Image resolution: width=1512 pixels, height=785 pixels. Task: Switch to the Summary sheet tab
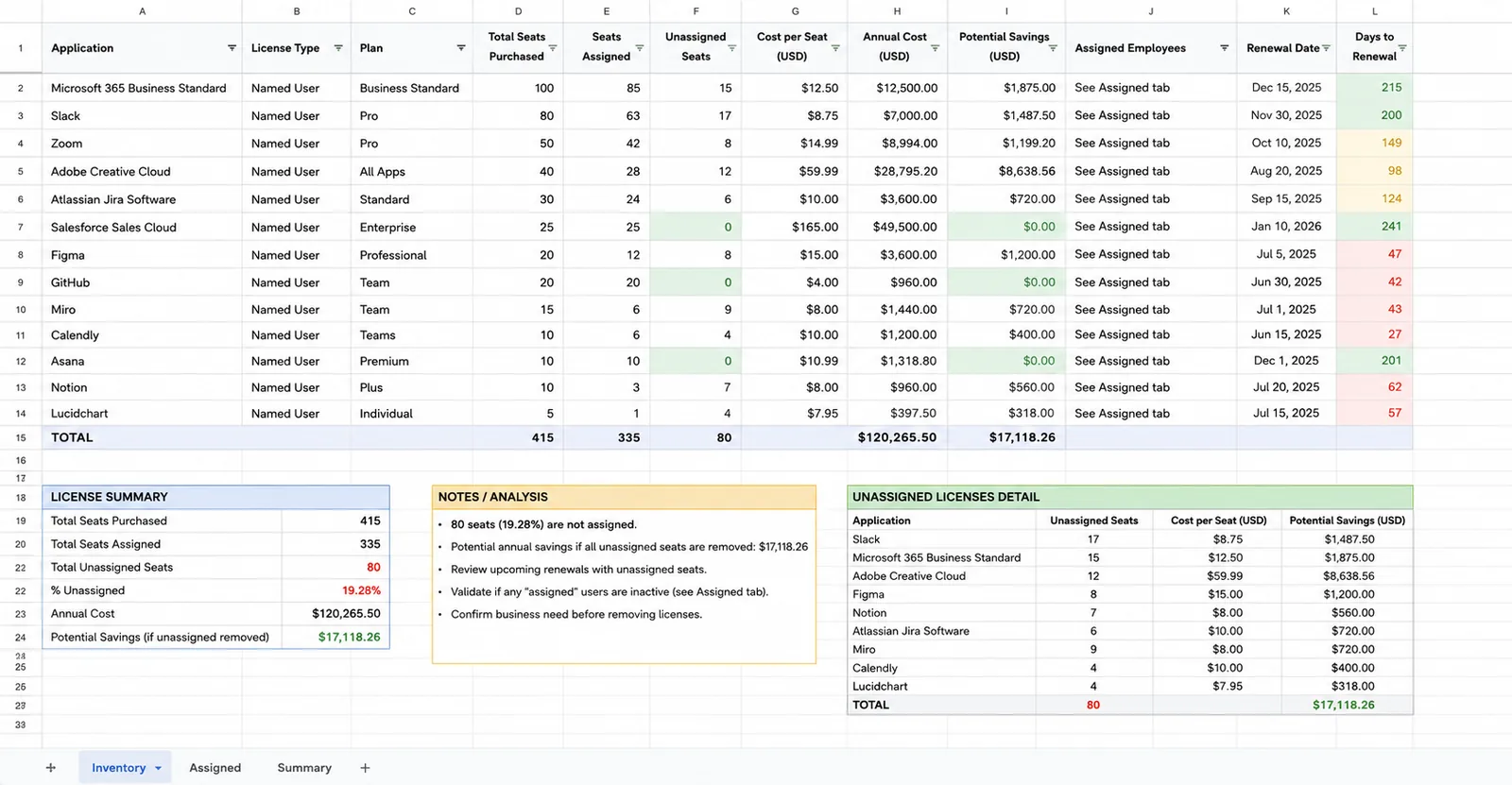point(304,768)
